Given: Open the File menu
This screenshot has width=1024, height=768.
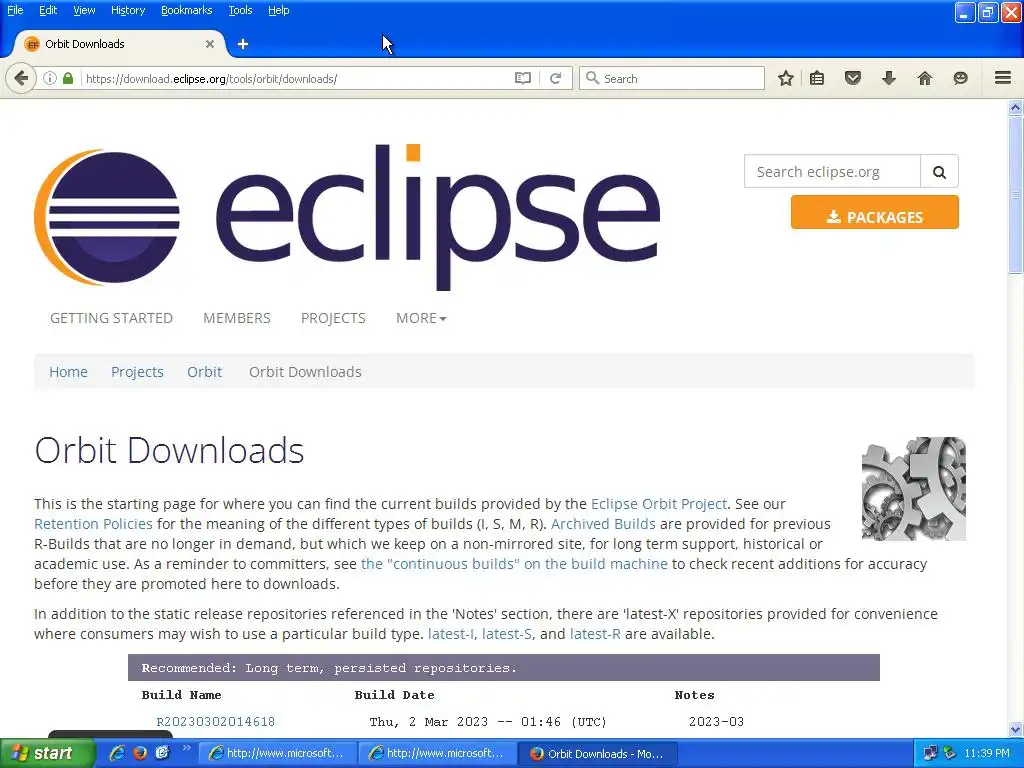Looking at the screenshot, I should point(15,10).
